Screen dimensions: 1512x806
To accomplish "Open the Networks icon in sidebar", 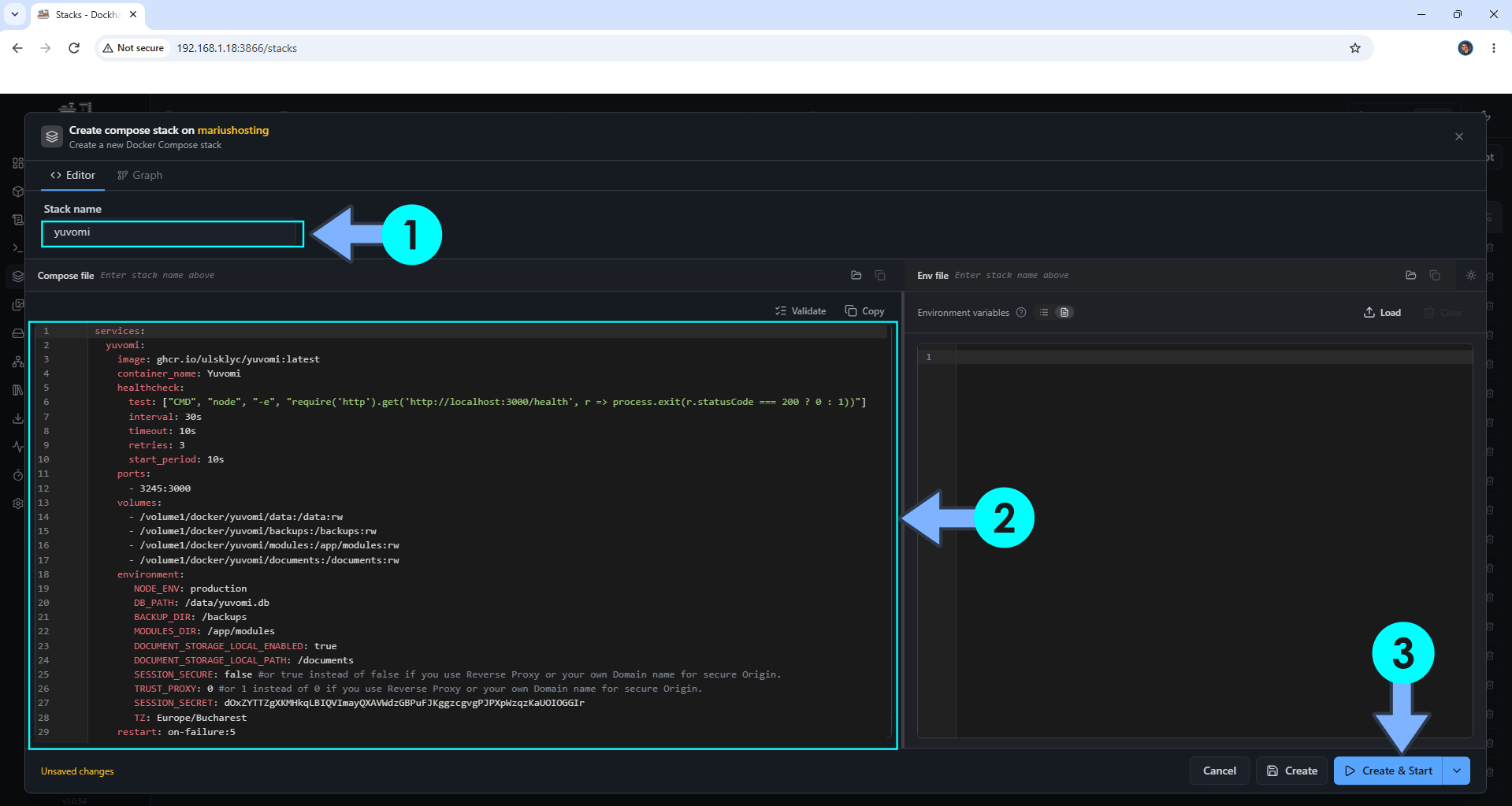I will pyautogui.click(x=17, y=362).
